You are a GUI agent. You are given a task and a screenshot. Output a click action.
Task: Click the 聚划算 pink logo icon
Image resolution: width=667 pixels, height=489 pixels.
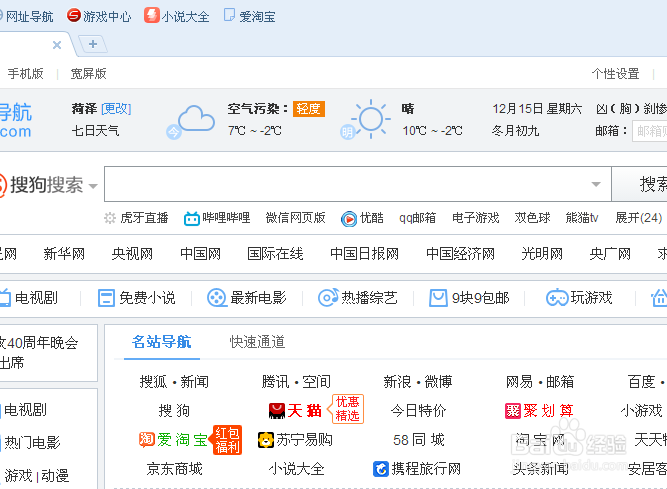click(x=513, y=411)
